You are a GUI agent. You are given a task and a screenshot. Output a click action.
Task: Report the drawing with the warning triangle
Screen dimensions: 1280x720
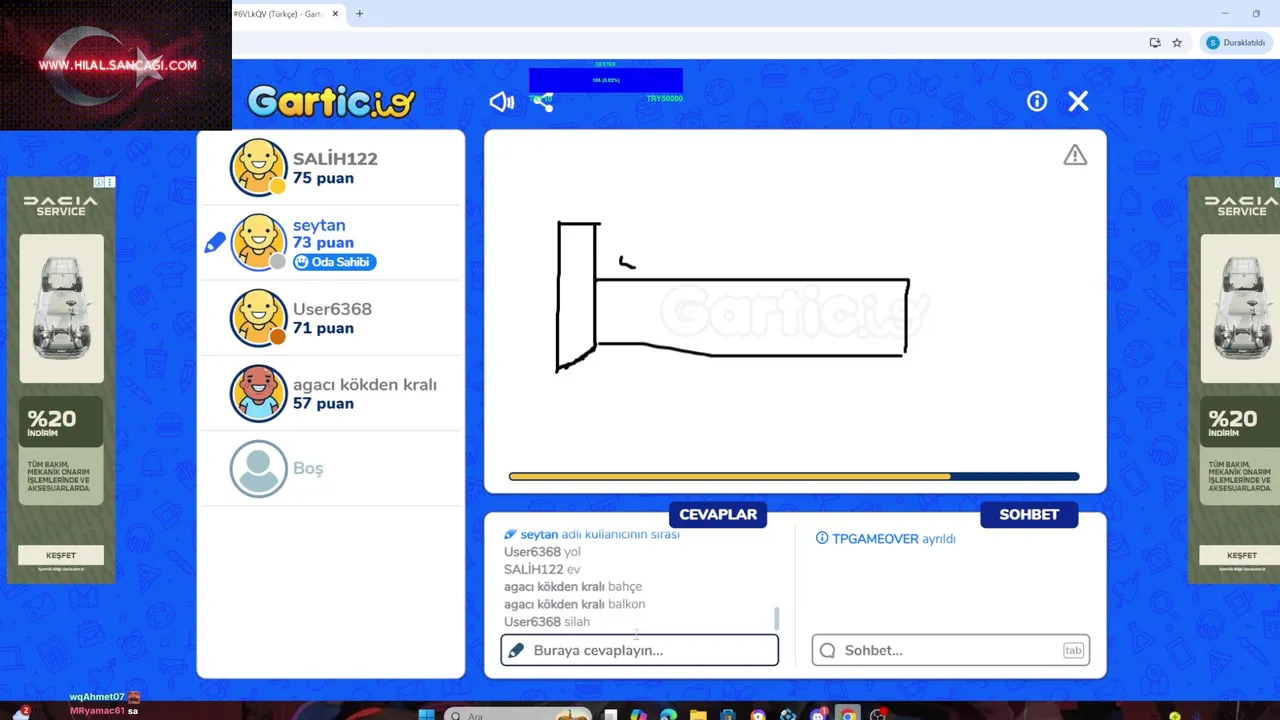[x=1075, y=155]
